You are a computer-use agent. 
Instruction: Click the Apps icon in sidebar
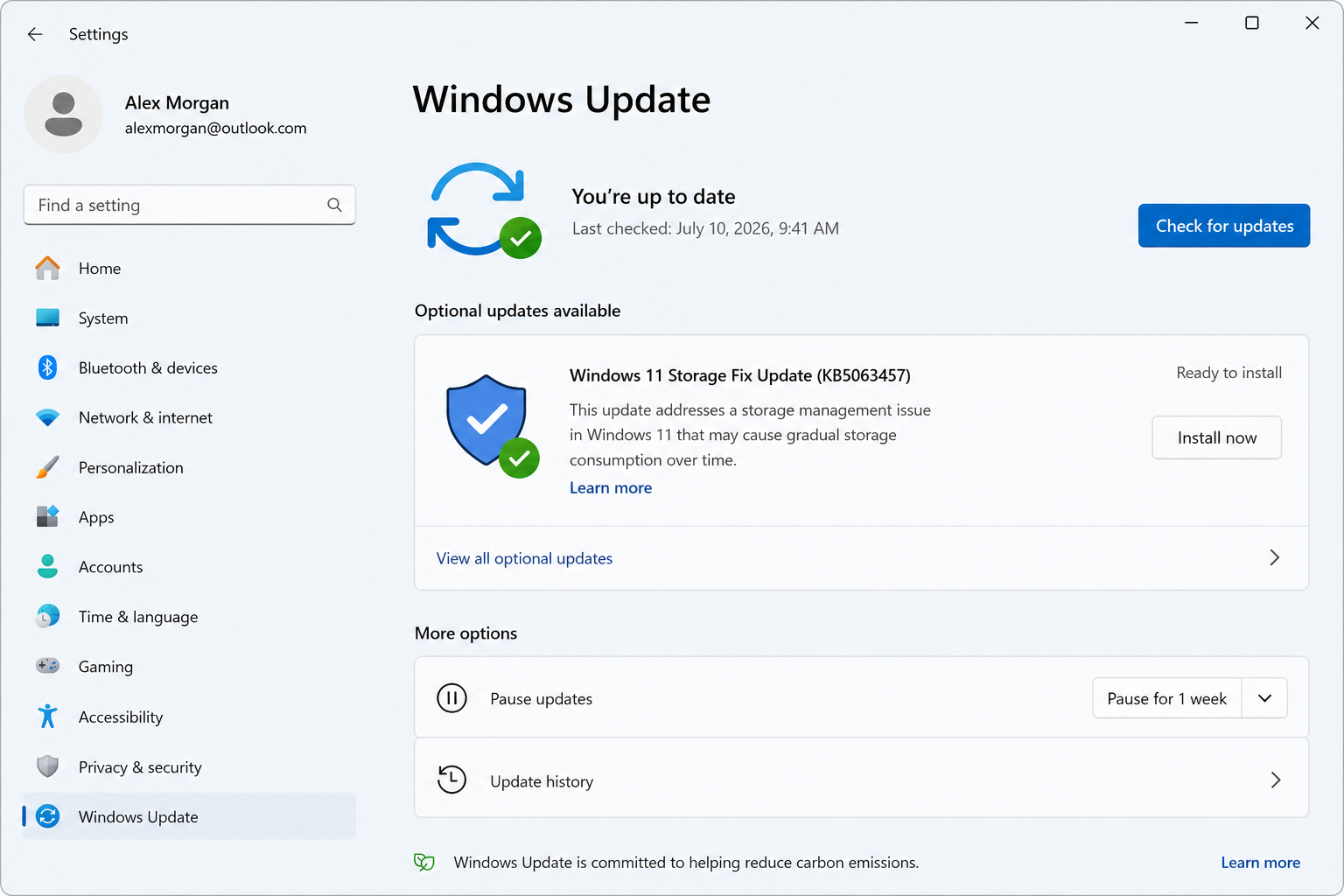point(48,516)
